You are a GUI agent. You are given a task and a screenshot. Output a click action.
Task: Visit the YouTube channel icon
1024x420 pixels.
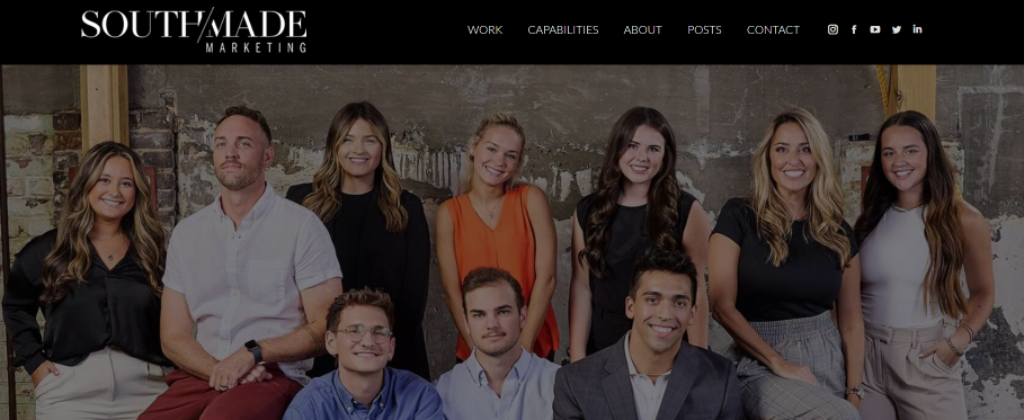point(875,29)
